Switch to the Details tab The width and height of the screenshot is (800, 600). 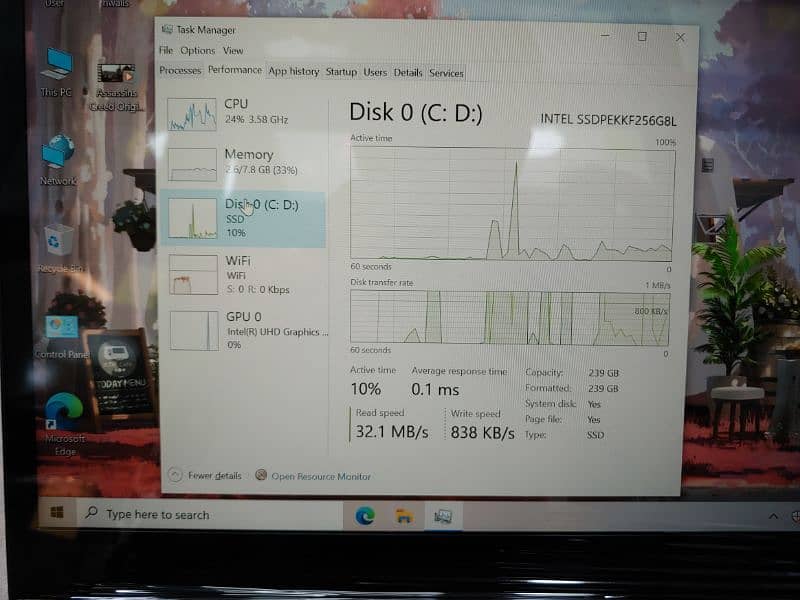click(x=408, y=72)
